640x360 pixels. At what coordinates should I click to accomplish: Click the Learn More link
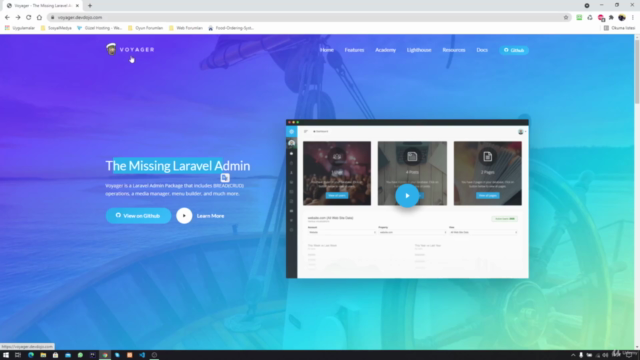pos(210,216)
